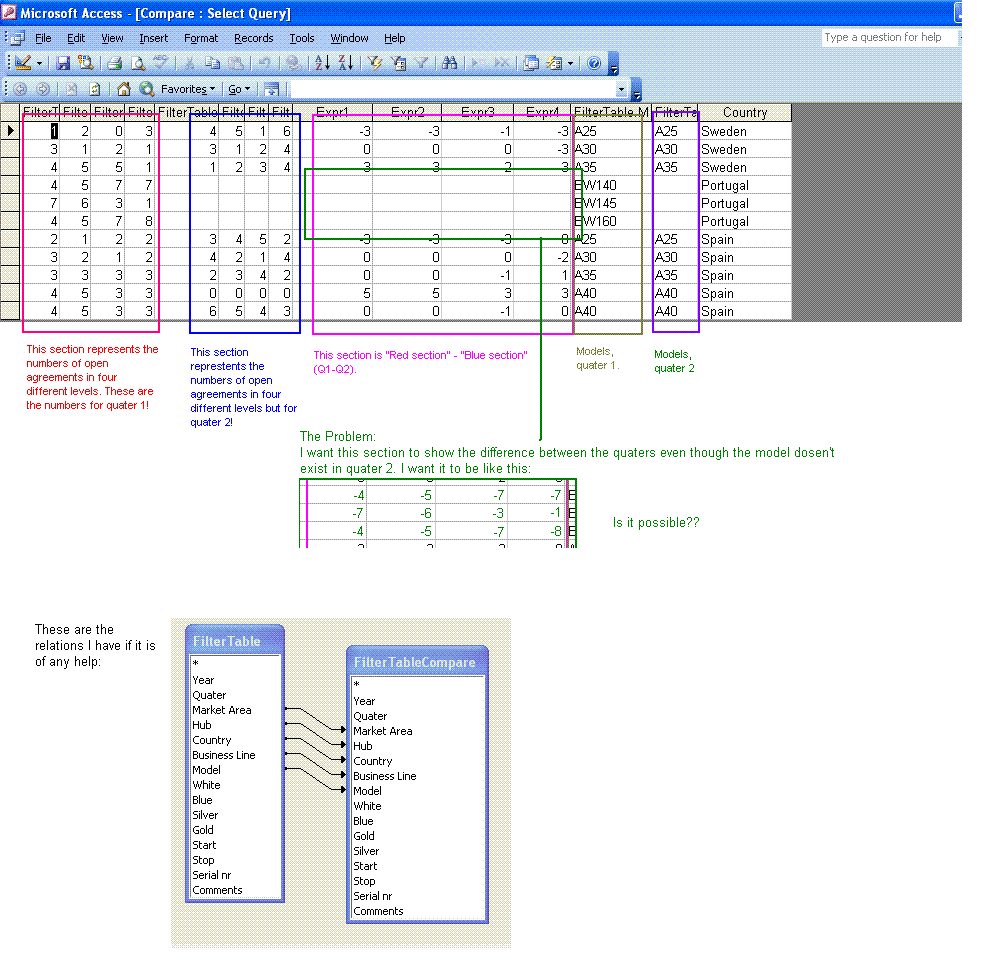The height and width of the screenshot is (962, 1002).
Task: Open File Search from the toolbar
Action: 84,63
